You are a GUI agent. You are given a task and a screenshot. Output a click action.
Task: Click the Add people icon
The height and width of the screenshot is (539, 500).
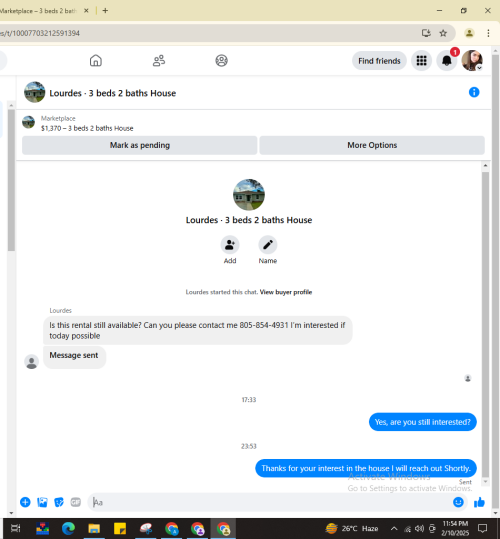pos(230,245)
